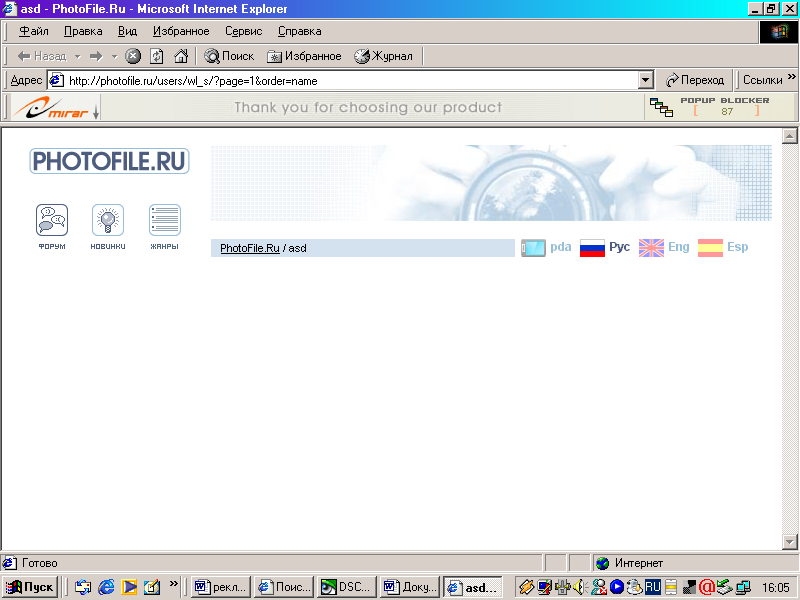Expand the quick launch chevron

(x=174, y=583)
